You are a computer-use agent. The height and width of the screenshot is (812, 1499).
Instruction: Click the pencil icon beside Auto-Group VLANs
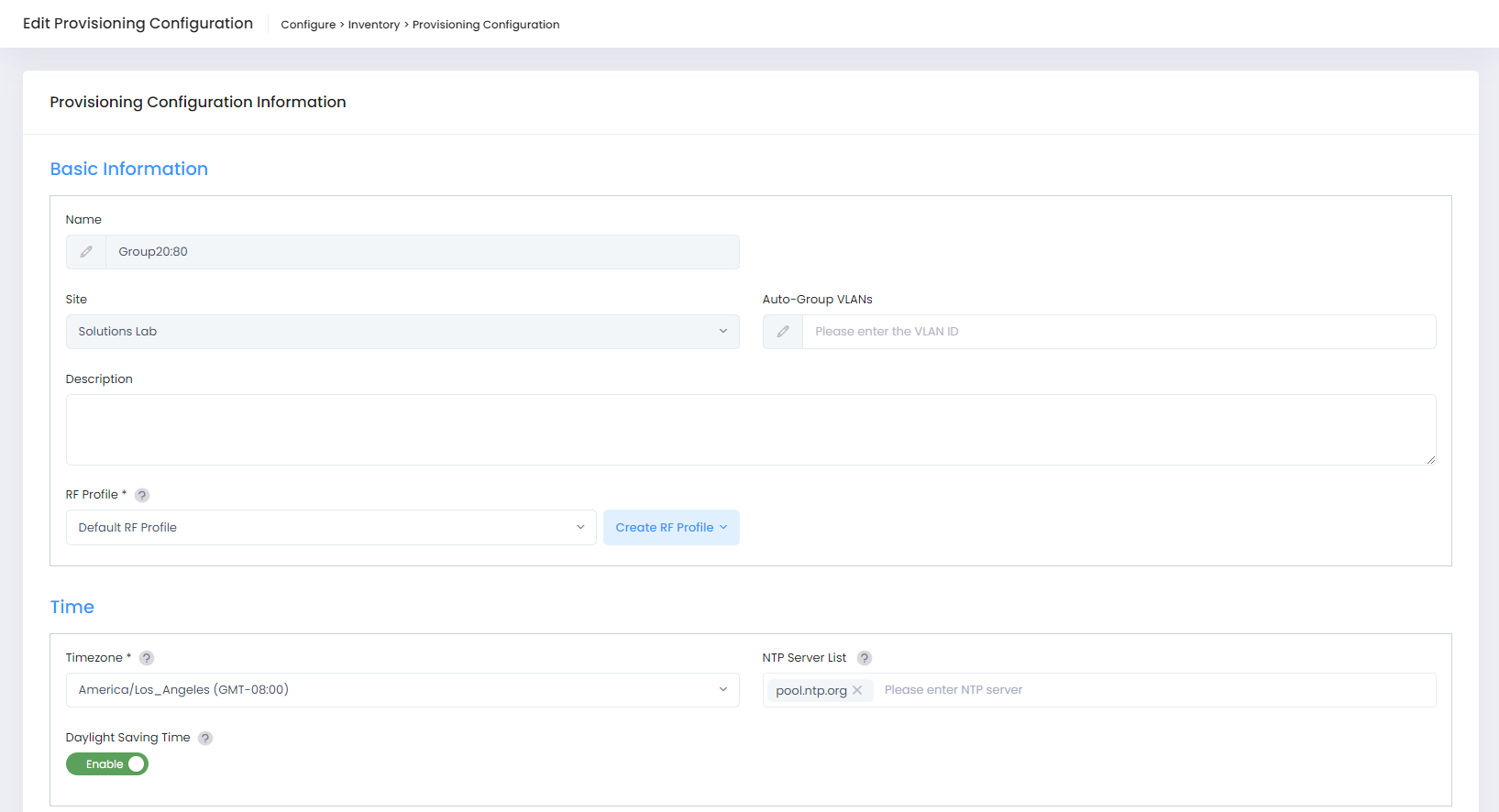coord(783,332)
